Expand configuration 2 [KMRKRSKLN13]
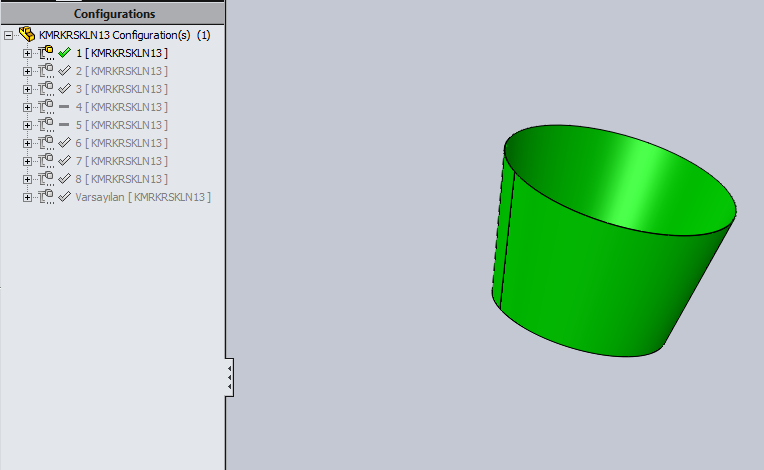 coord(27,71)
